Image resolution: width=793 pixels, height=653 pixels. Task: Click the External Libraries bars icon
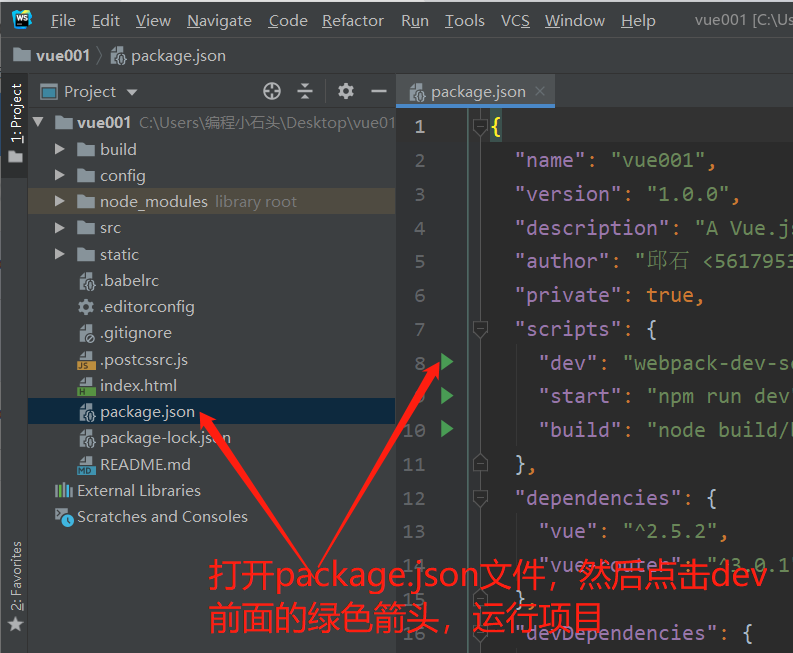click(64, 490)
